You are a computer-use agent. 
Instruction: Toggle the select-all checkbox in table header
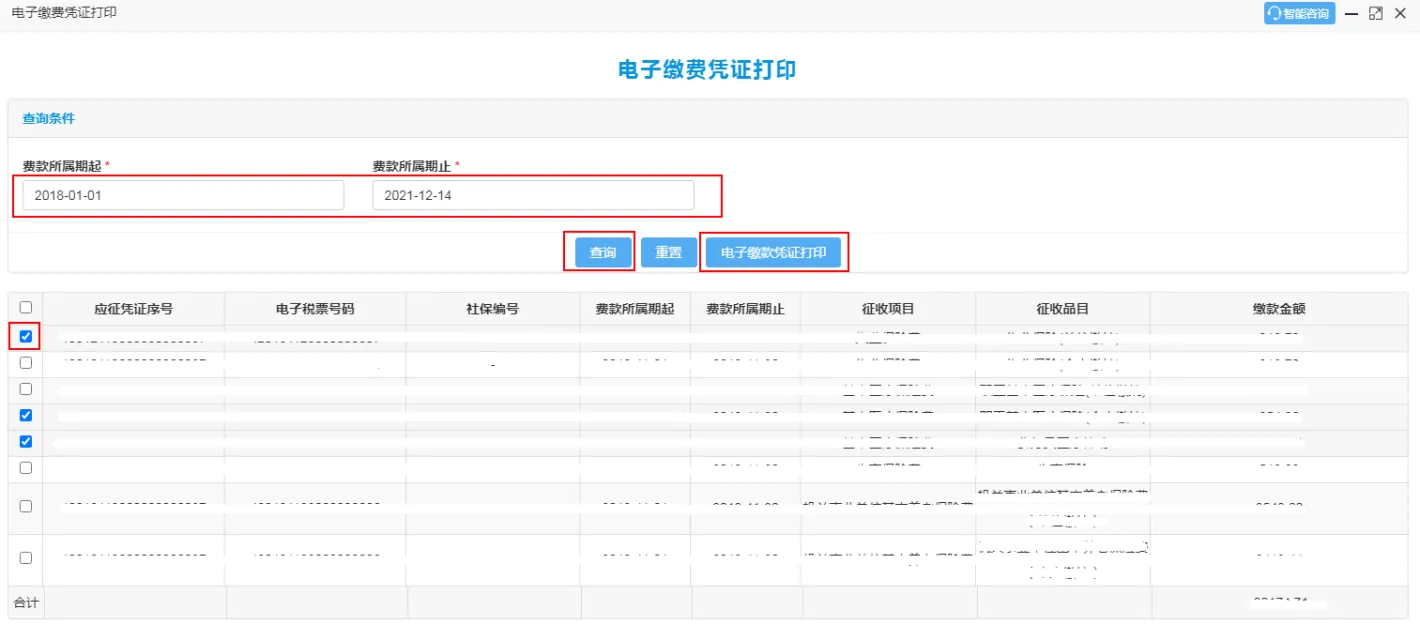point(26,308)
